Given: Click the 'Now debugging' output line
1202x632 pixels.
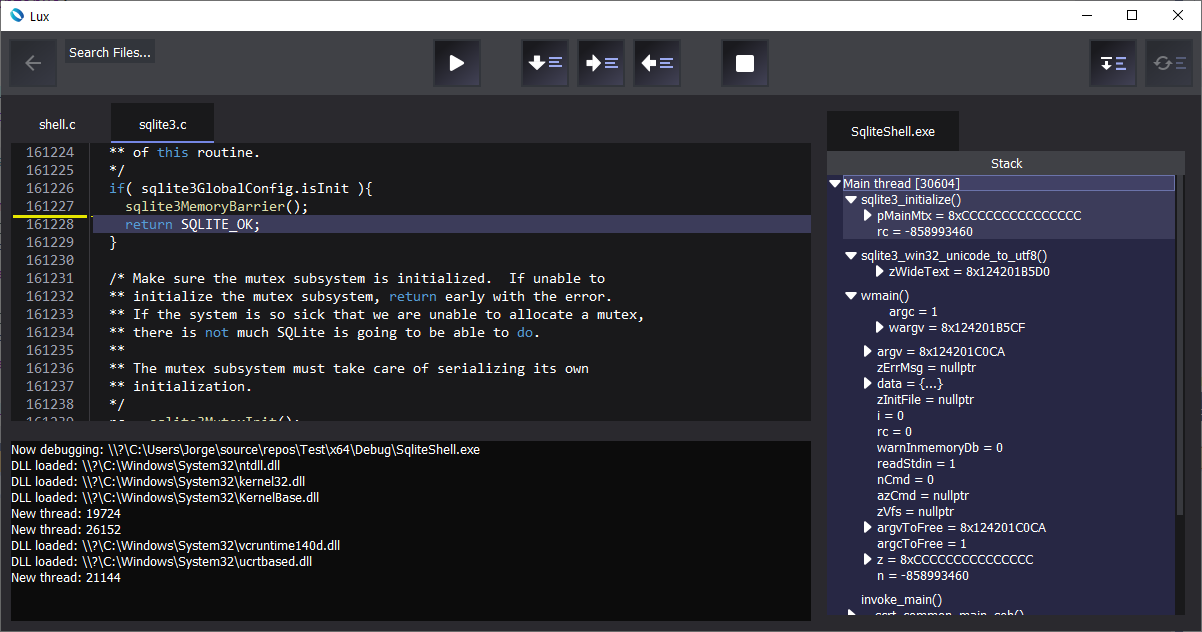Looking at the screenshot, I should click(x=245, y=450).
